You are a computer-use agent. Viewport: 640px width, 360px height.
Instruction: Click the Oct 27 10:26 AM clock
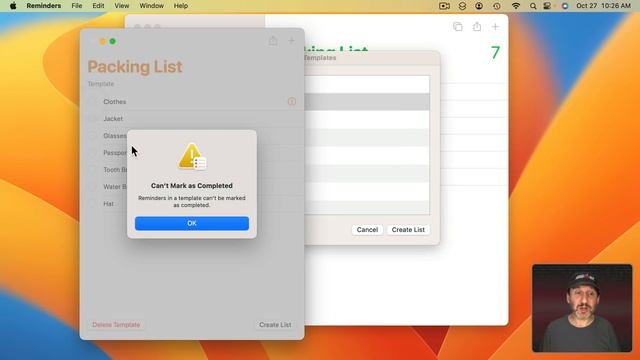(603, 6)
